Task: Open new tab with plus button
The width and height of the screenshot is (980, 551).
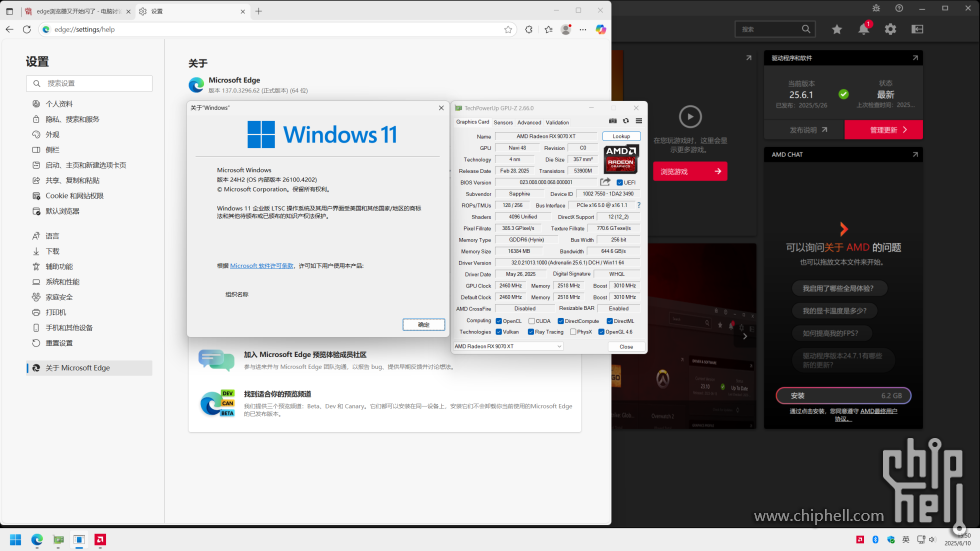Action: 259,11
